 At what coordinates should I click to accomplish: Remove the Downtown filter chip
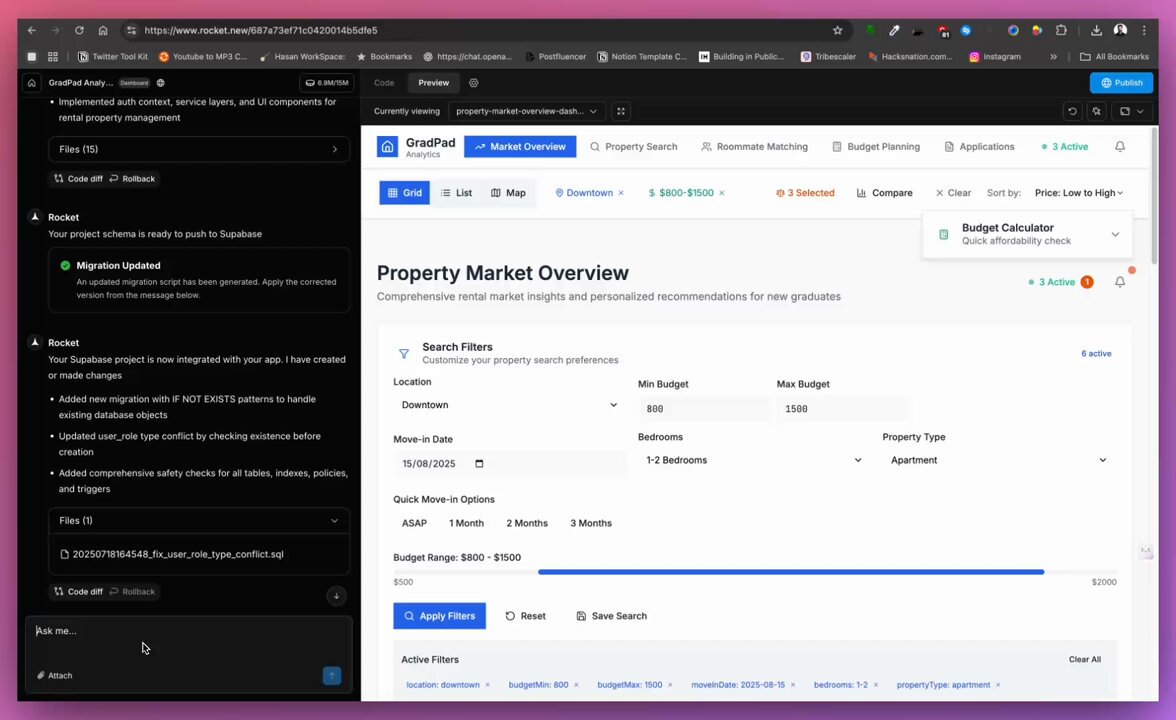(621, 193)
